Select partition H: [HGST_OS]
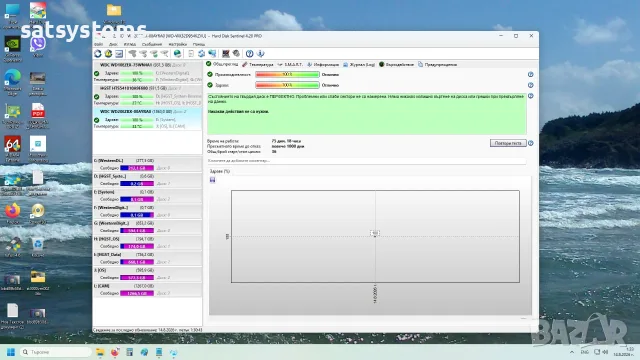The image size is (640, 360). (147, 242)
